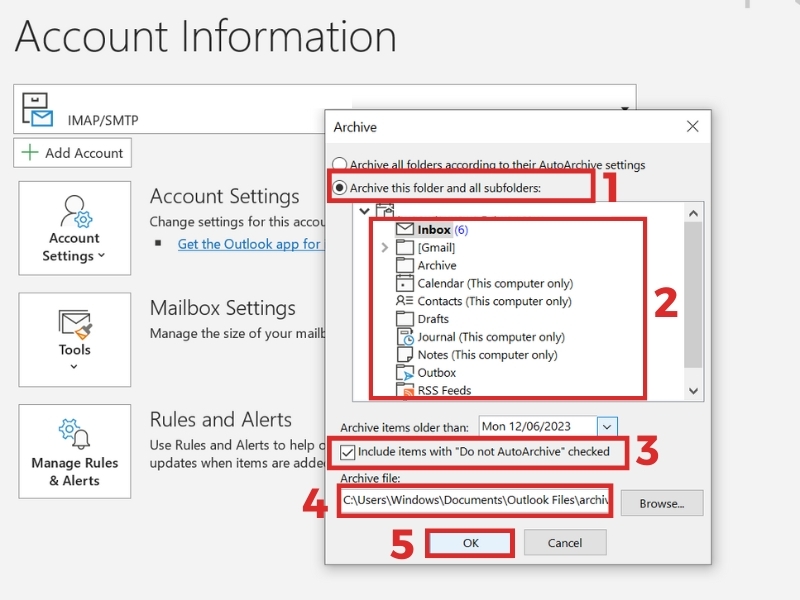Click the 'IMAP/SMTP' account text
The image size is (800, 600).
tap(103, 120)
